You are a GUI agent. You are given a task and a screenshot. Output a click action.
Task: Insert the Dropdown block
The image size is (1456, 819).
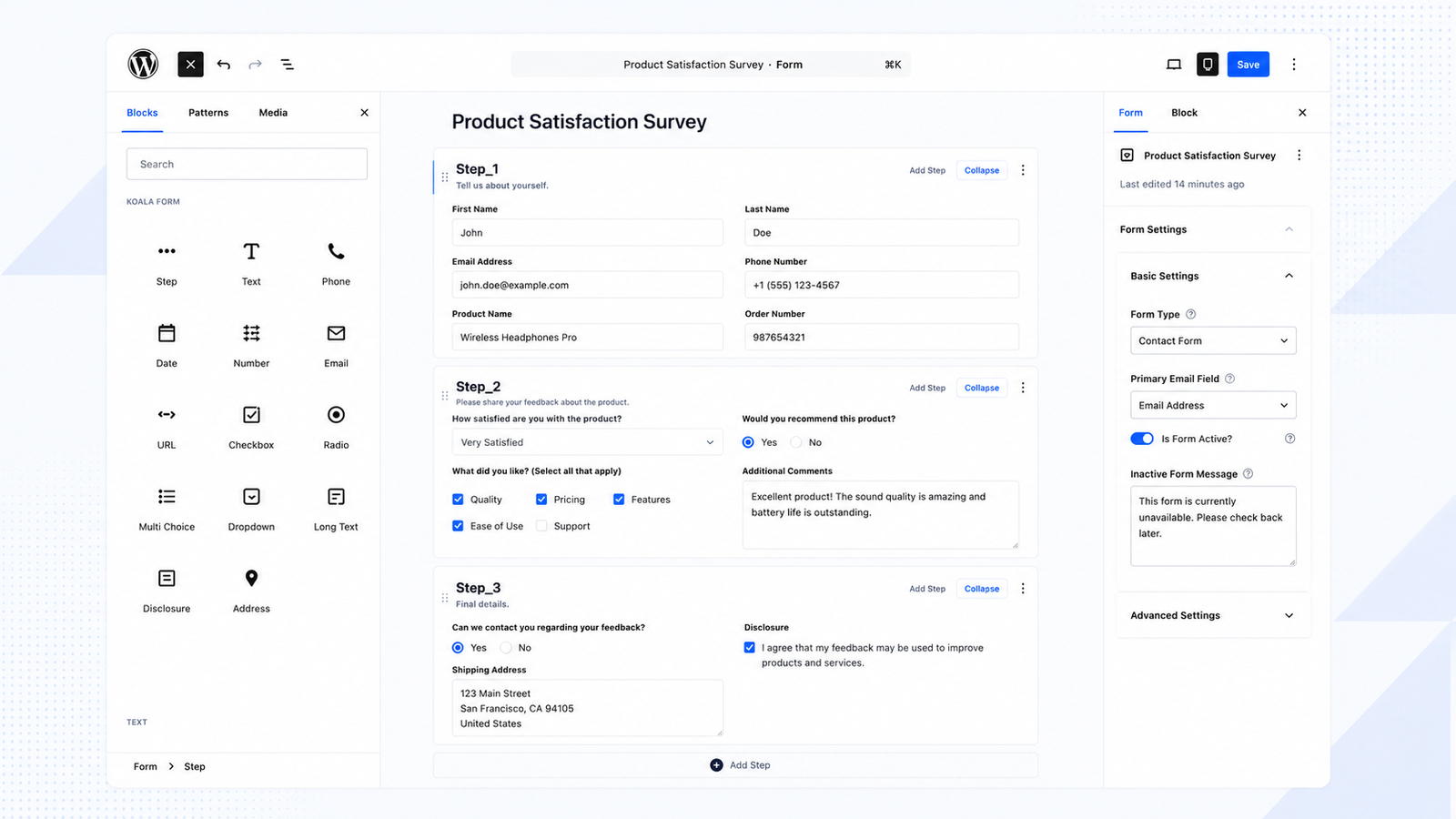coord(251,509)
